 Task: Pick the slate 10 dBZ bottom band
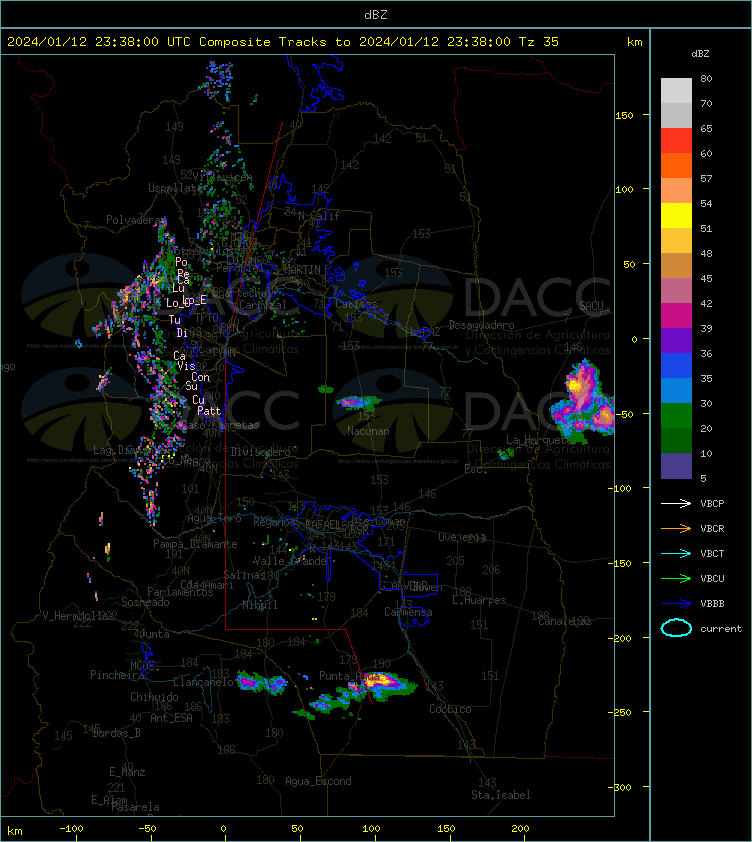[676, 466]
